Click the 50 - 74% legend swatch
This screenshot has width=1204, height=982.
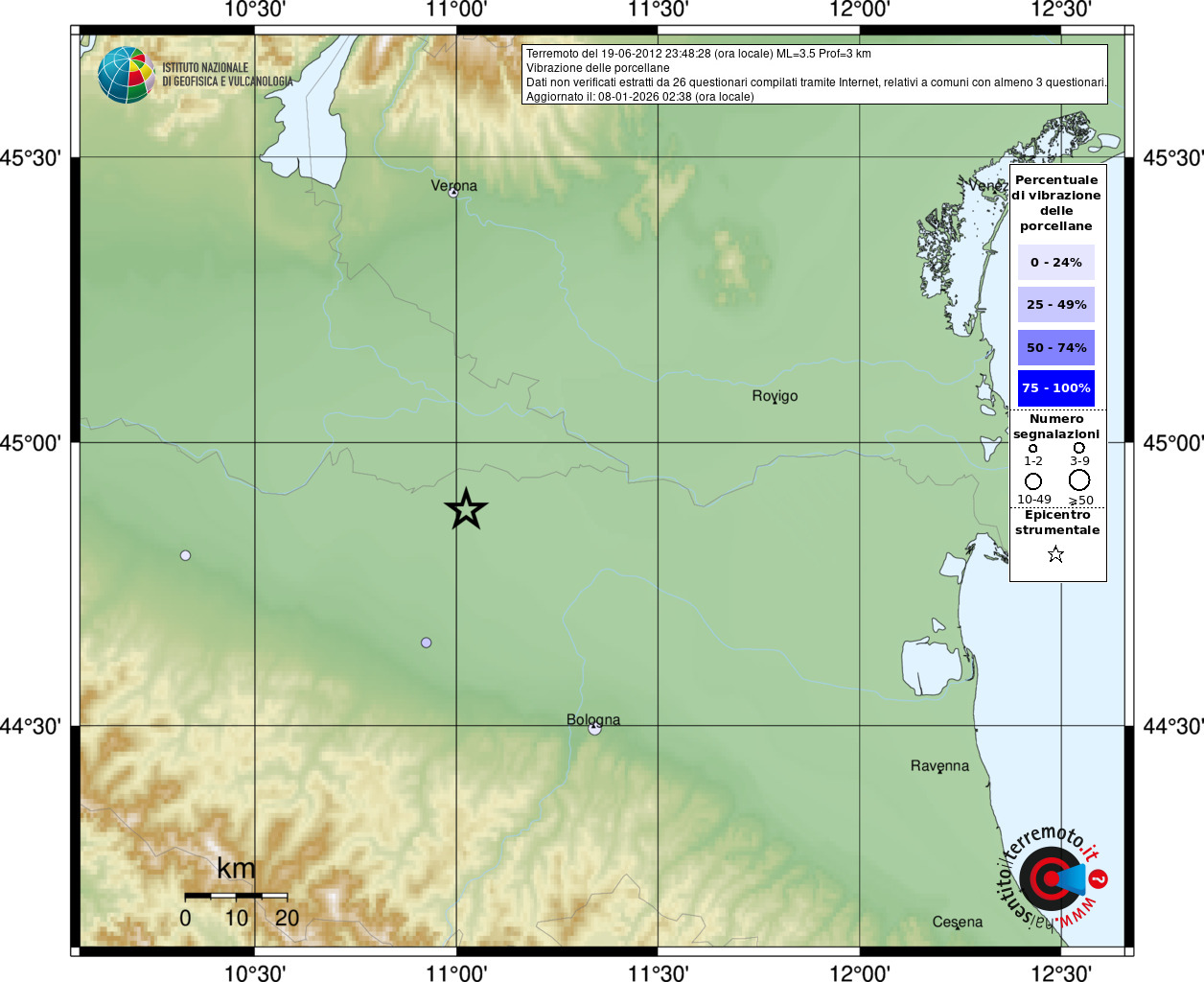point(1056,347)
